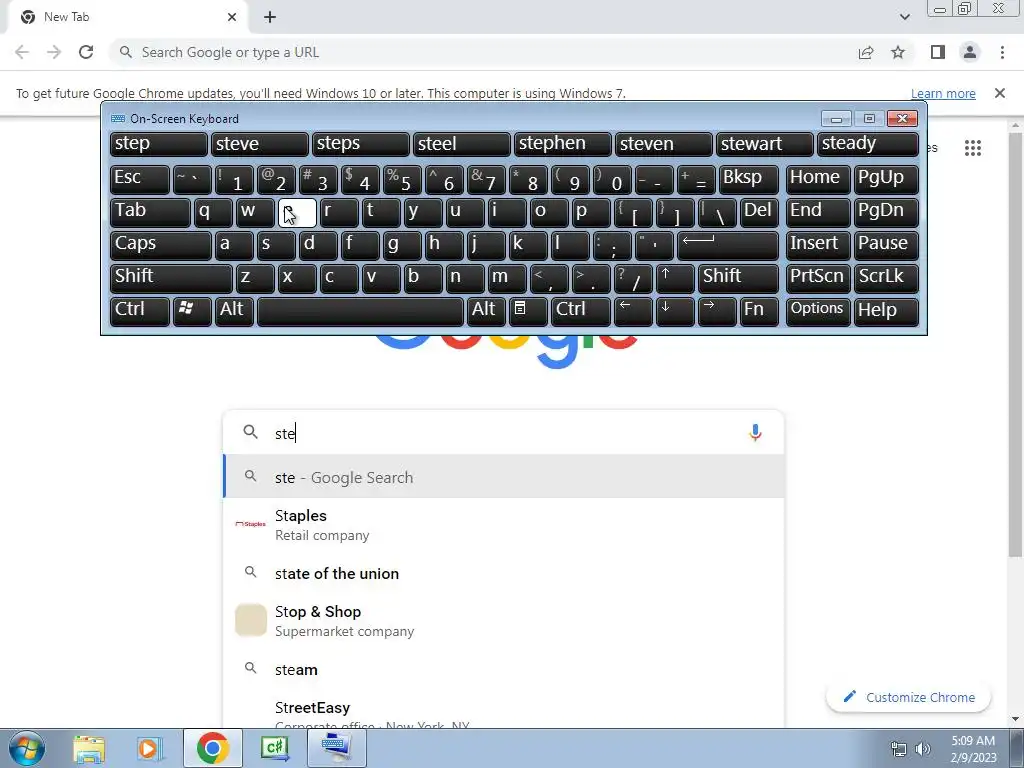Choose 'state of the union' suggestion
The image size is (1024, 768).
click(x=503, y=573)
